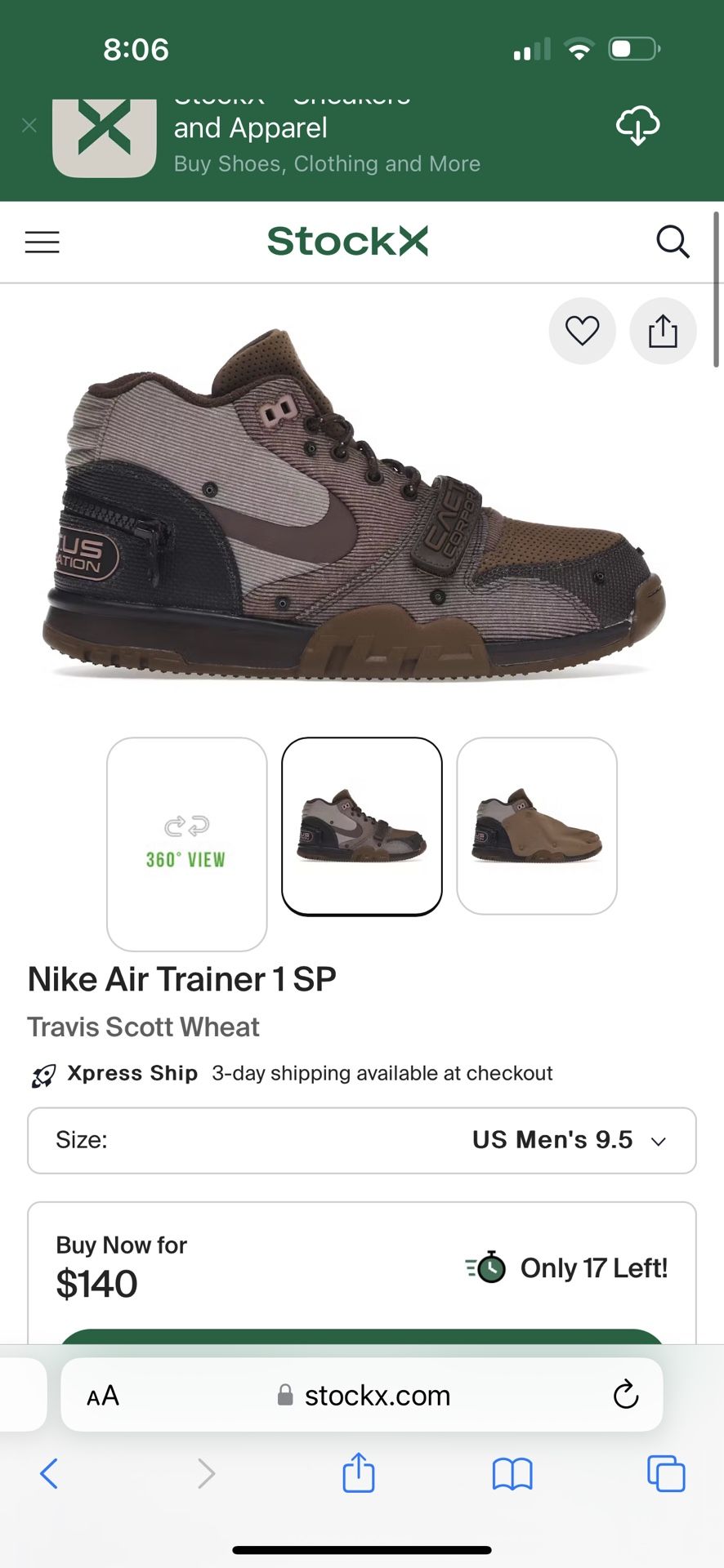Share product using the share icon
Screen dimensions: 724x1568
click(x=663, y=331)
